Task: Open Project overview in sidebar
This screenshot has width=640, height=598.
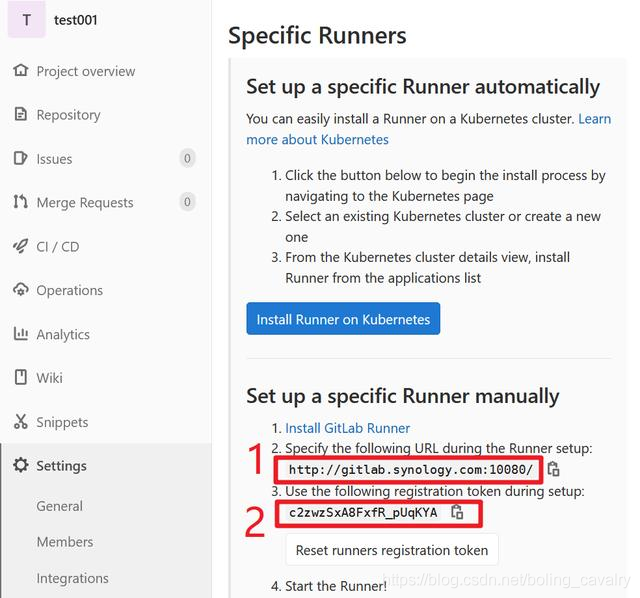Action: click(x=86, y=71)
